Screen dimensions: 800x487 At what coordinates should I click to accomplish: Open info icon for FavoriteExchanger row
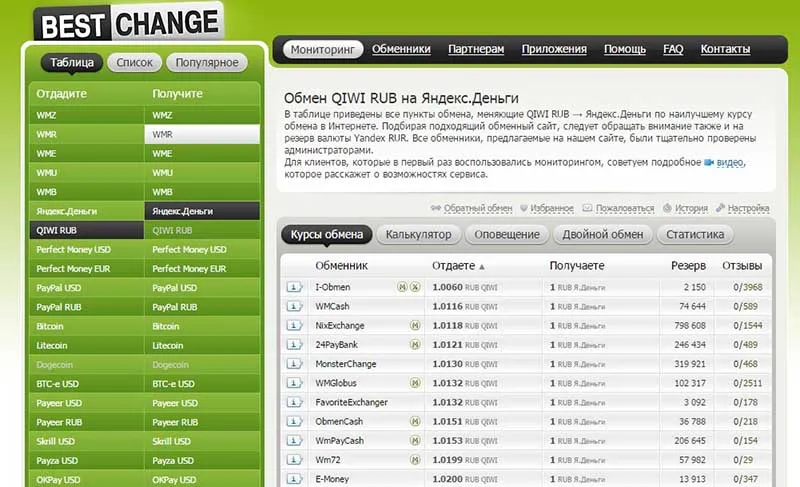pos(294,402)
